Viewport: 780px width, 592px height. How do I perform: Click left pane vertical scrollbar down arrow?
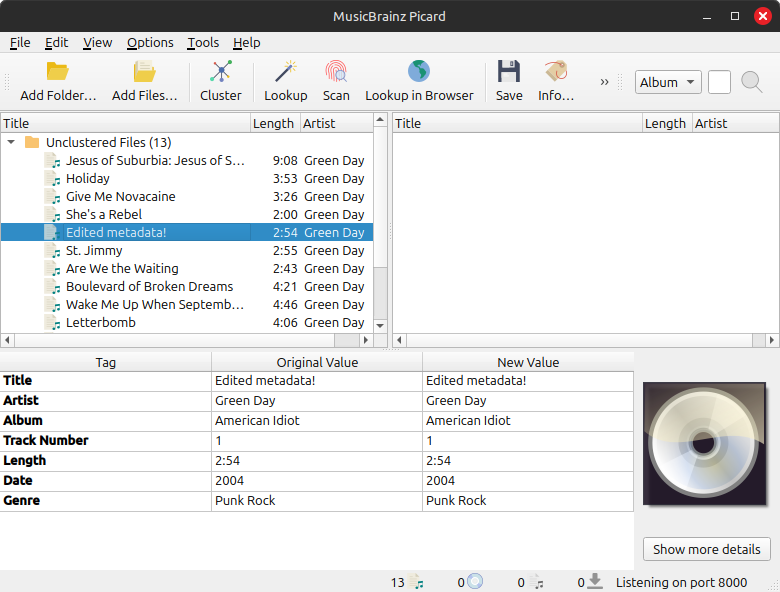[380, 326]
